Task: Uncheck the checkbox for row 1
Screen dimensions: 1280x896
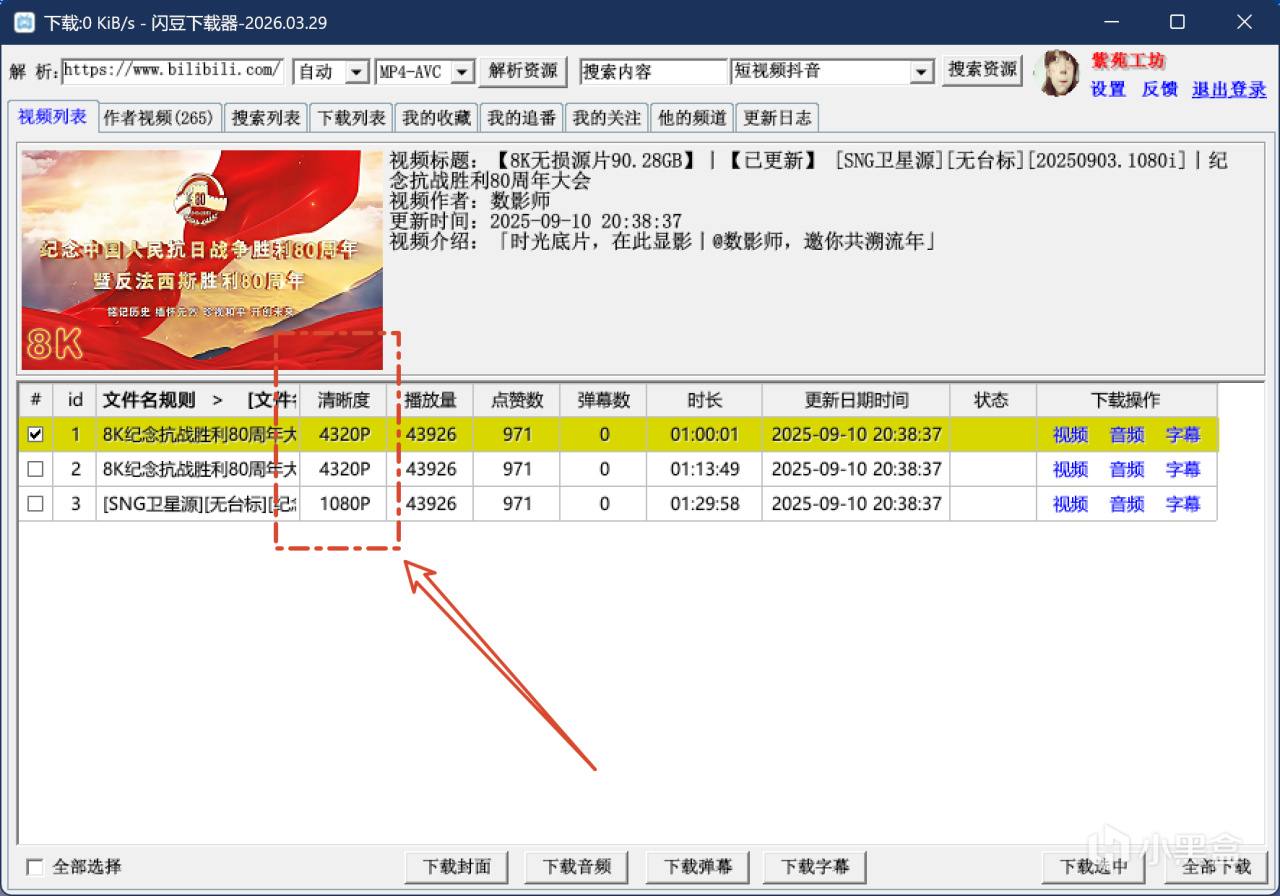Action: point(36,435)
